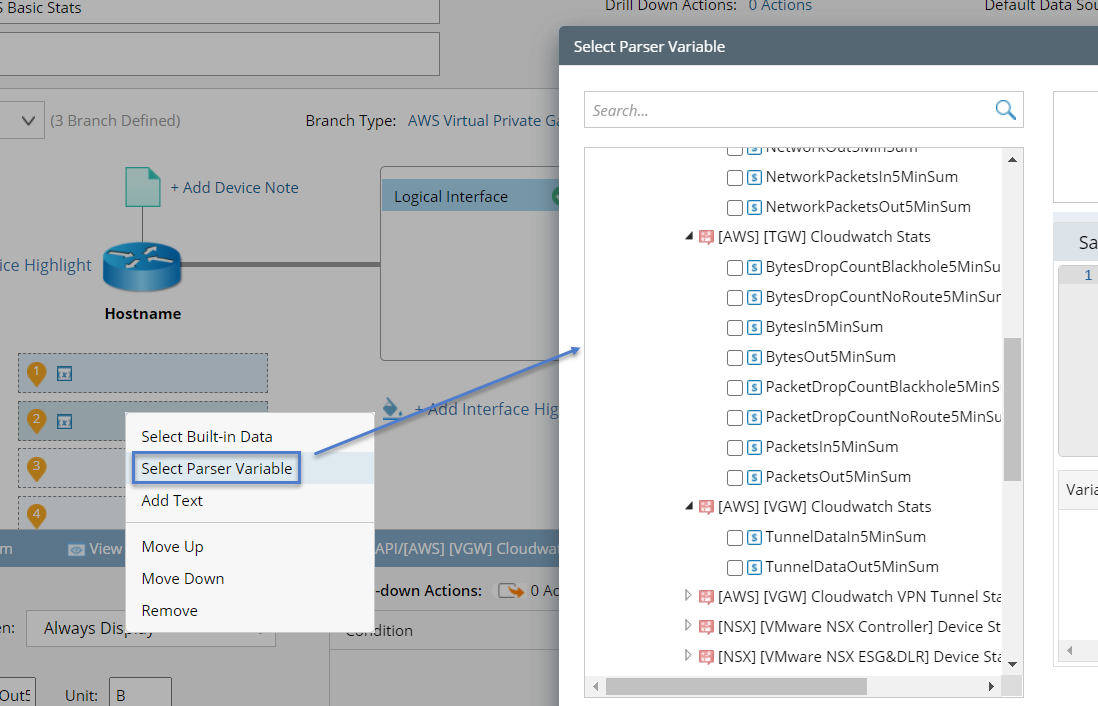Check the TunnelDataIn5MinSum checkbox

(x=735, y=538)
